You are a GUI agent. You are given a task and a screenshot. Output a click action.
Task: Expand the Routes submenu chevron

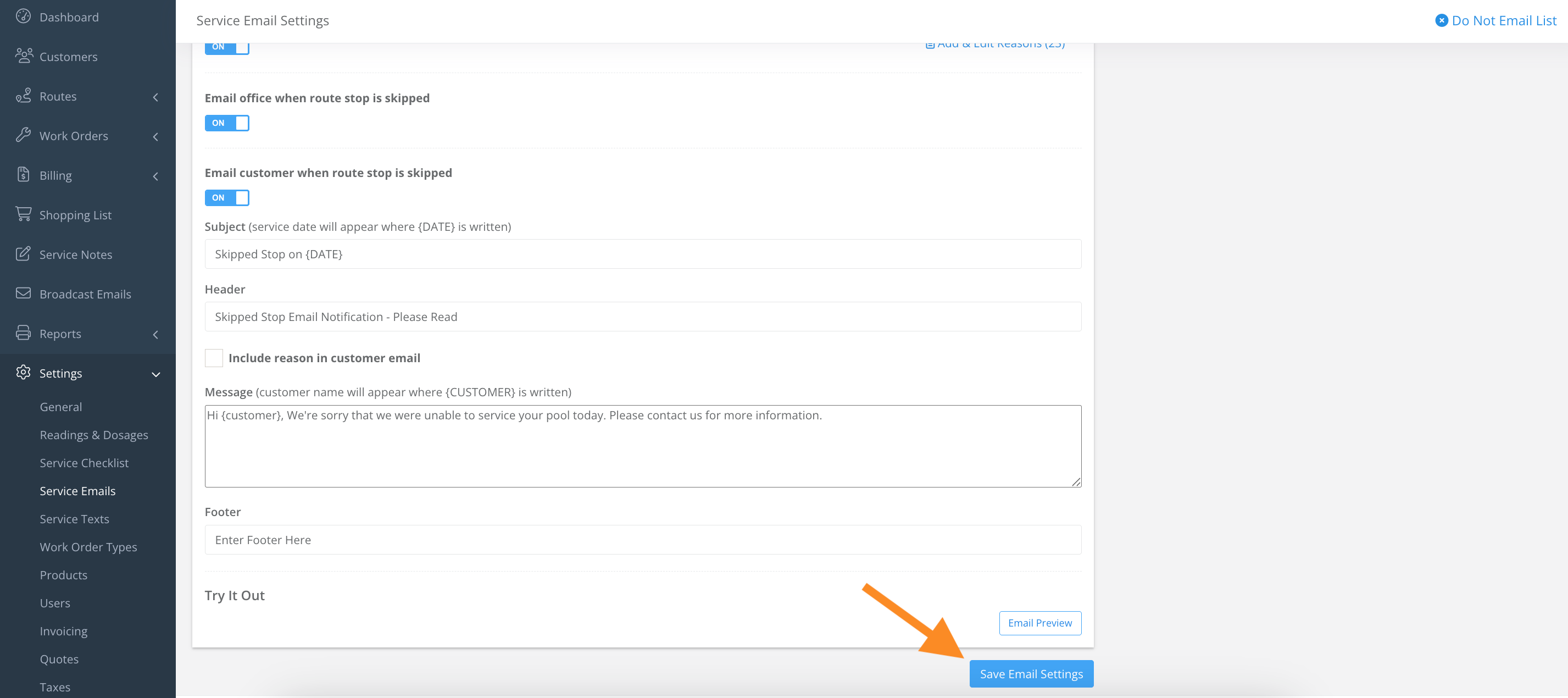[x=156, y=97]
